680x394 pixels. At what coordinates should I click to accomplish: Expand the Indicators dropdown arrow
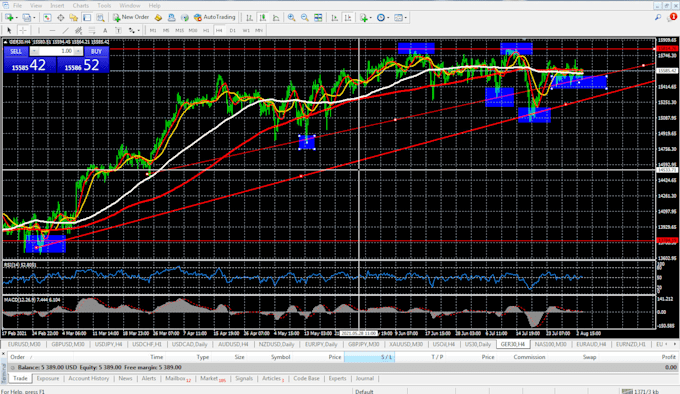pos(370,18)
